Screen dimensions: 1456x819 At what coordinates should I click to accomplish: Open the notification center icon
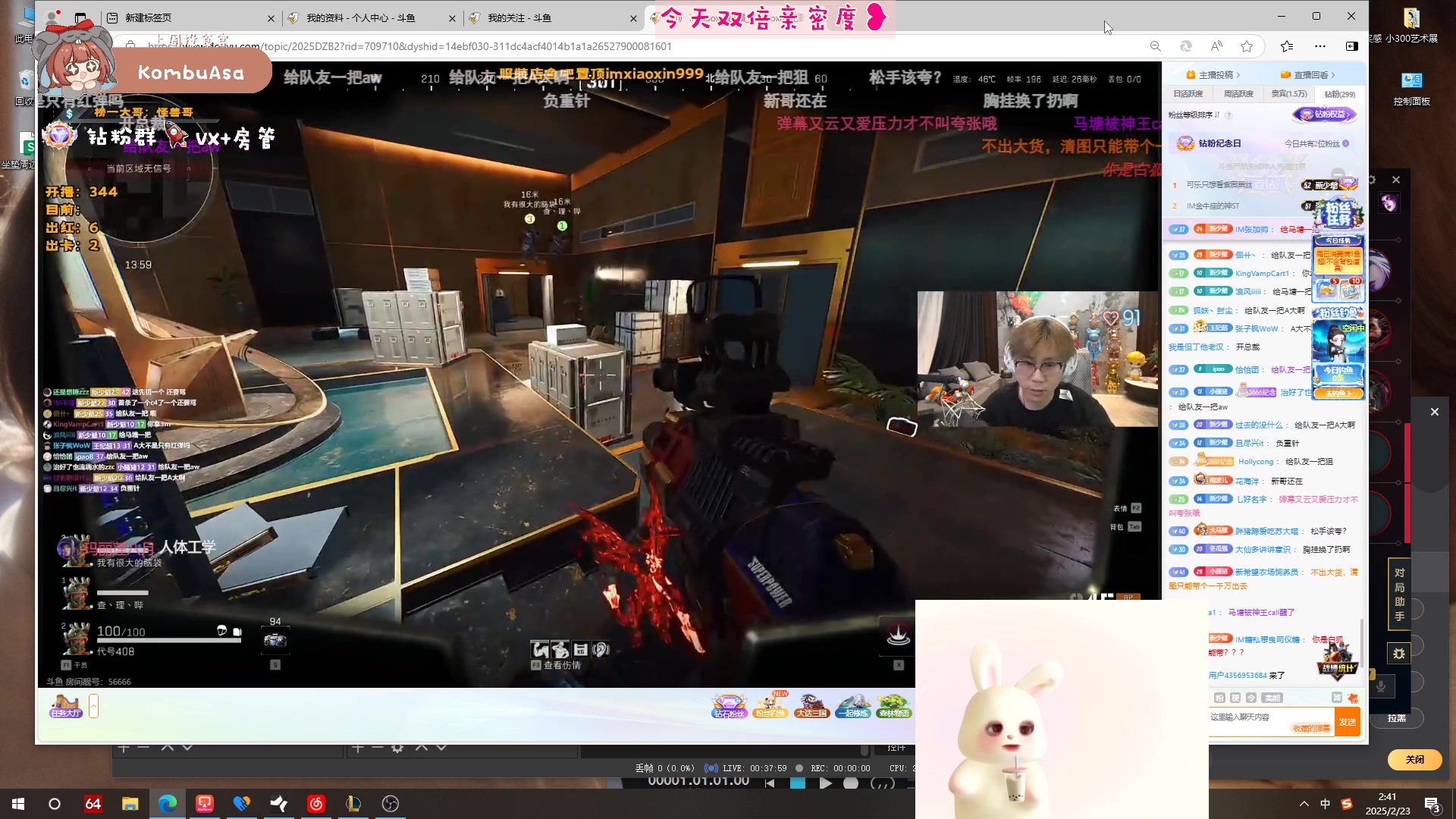(1432, 805)
